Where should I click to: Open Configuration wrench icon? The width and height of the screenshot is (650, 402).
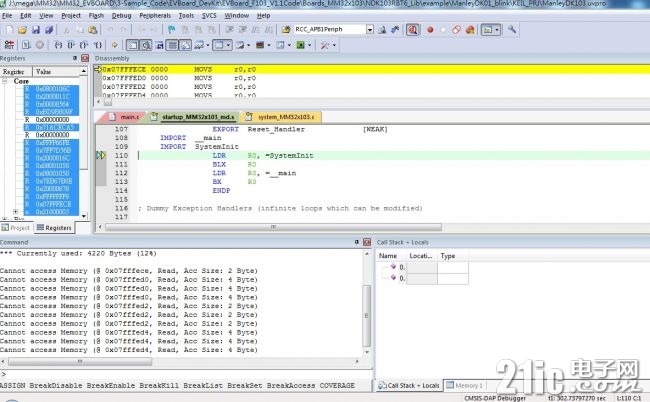512,30
